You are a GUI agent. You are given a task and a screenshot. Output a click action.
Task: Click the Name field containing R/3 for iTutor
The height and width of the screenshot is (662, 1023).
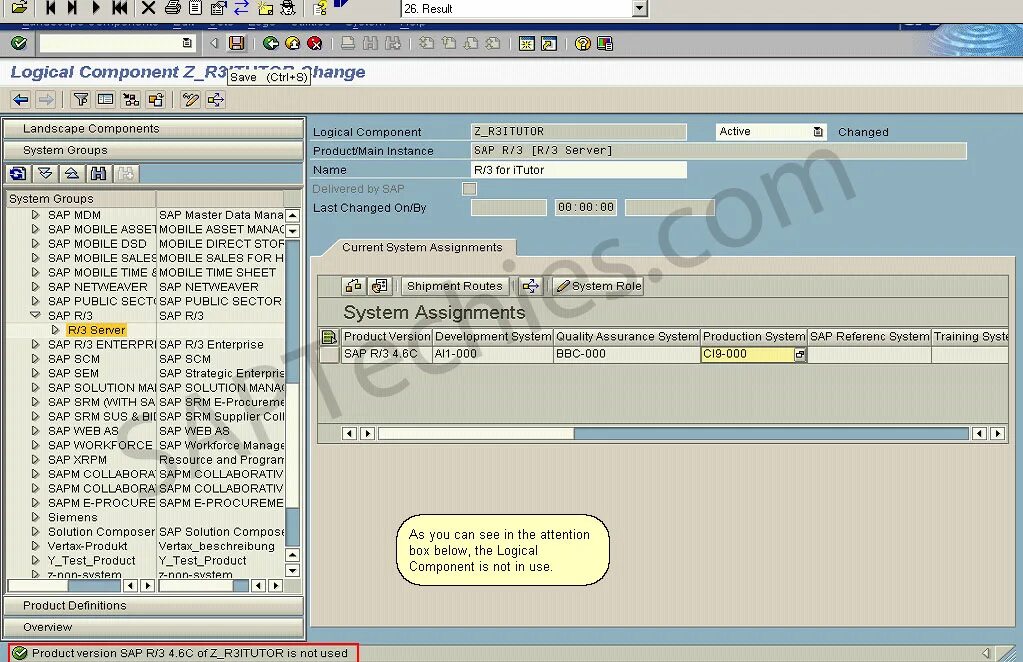click(578, 170)
